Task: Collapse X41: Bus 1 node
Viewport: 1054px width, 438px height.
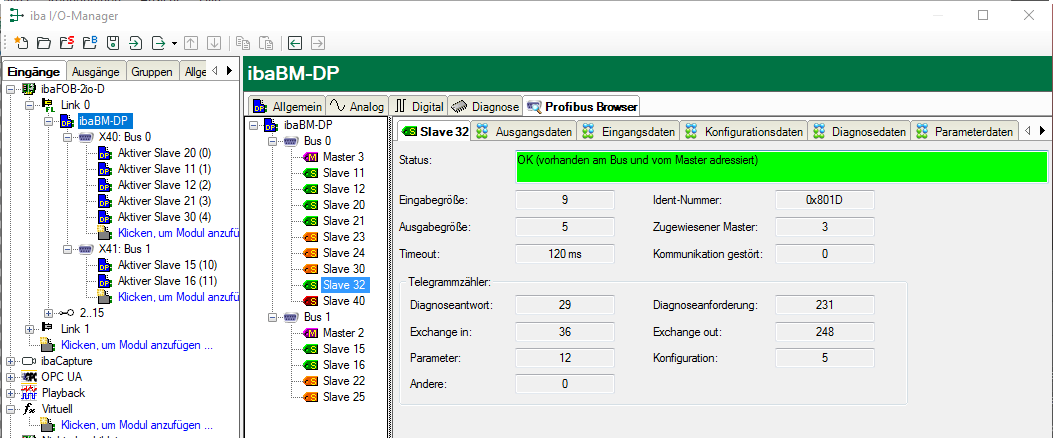Action: [x=67, y=249]
